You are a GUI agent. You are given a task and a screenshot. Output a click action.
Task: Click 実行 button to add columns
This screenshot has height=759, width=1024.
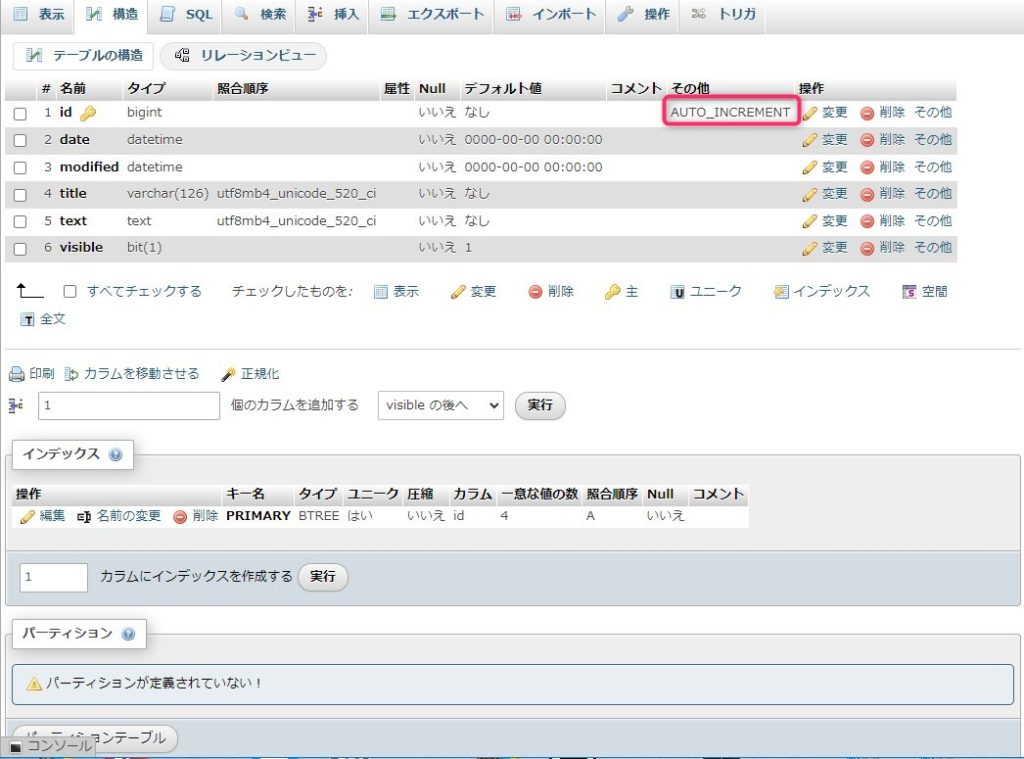(540, 405)
